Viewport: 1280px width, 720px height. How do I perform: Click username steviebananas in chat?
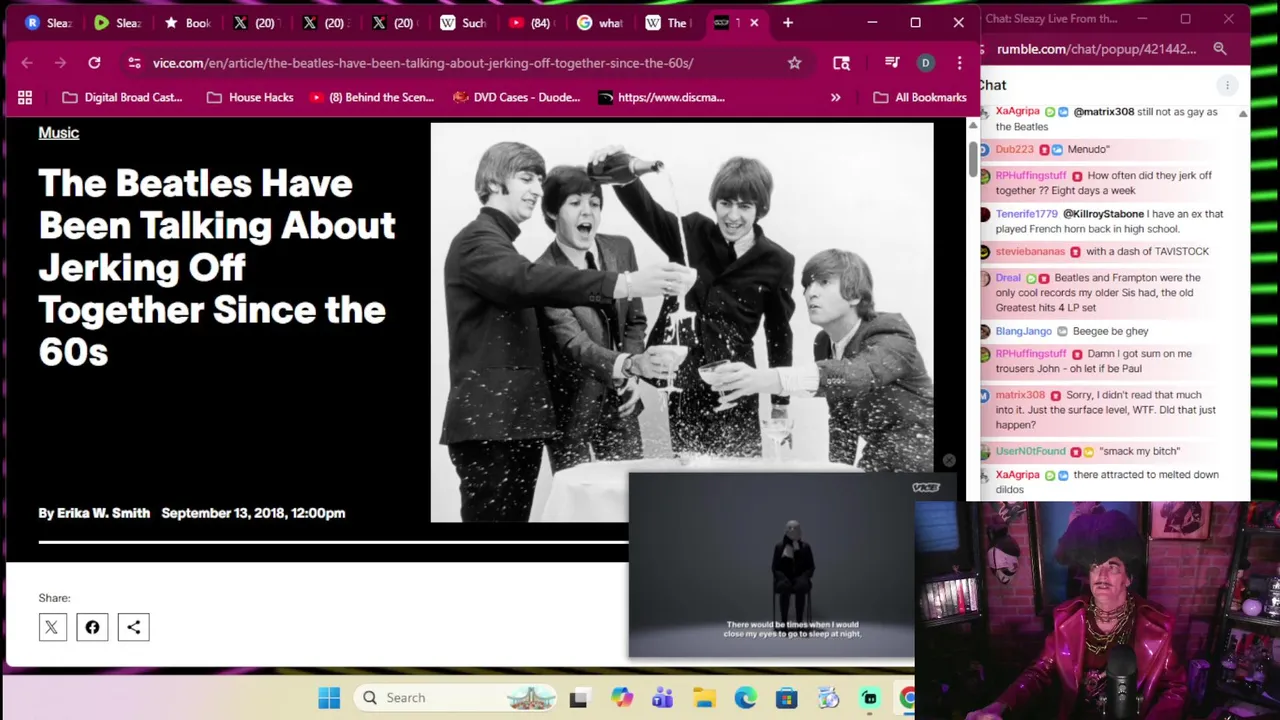[1030, 252]
